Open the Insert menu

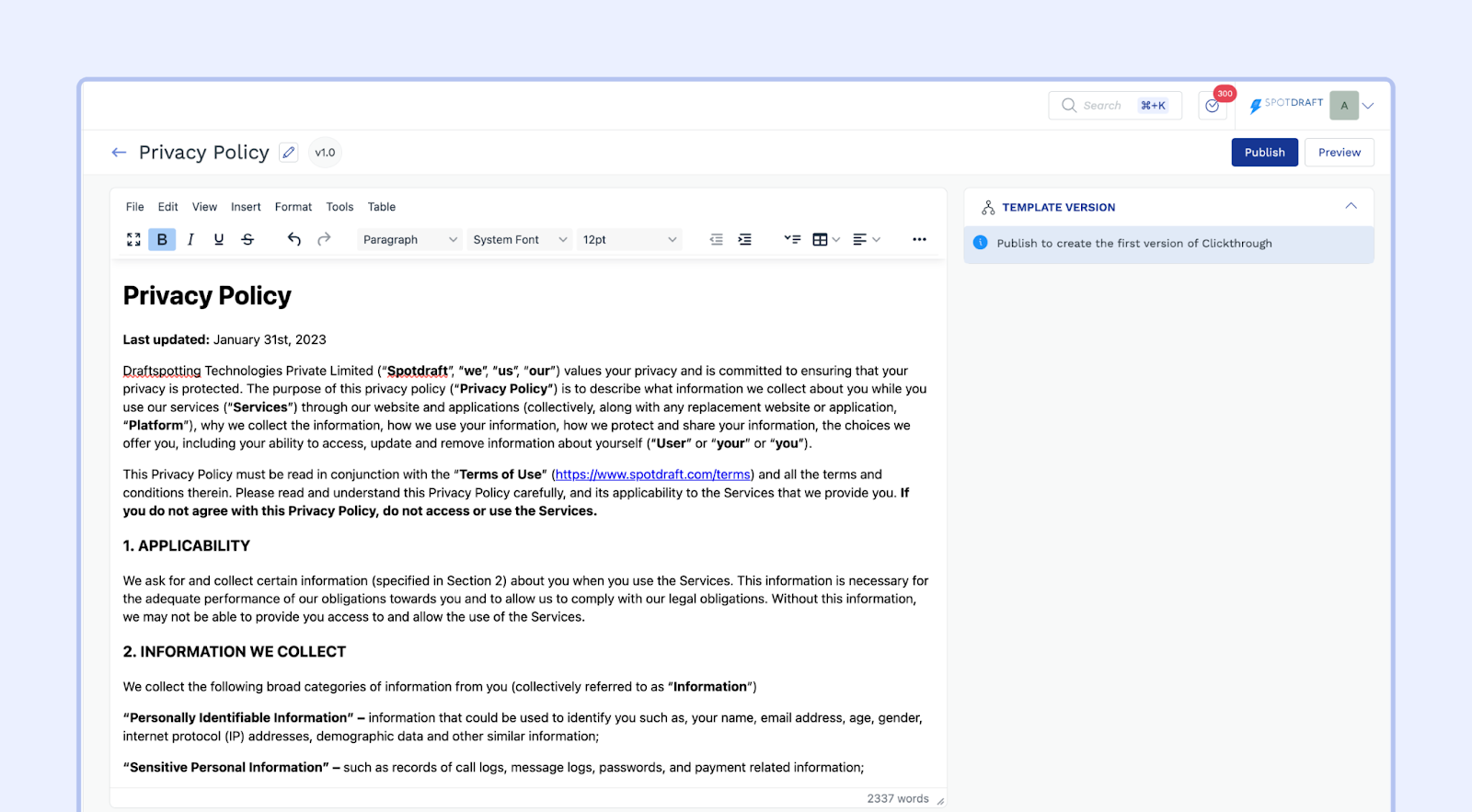(246, 207)
